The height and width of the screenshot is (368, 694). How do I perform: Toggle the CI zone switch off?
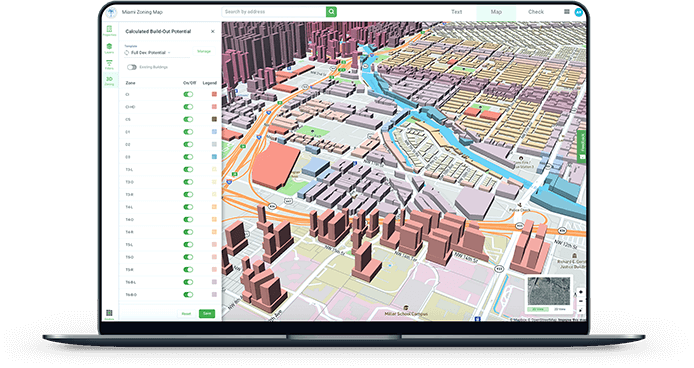coord(189,94)
